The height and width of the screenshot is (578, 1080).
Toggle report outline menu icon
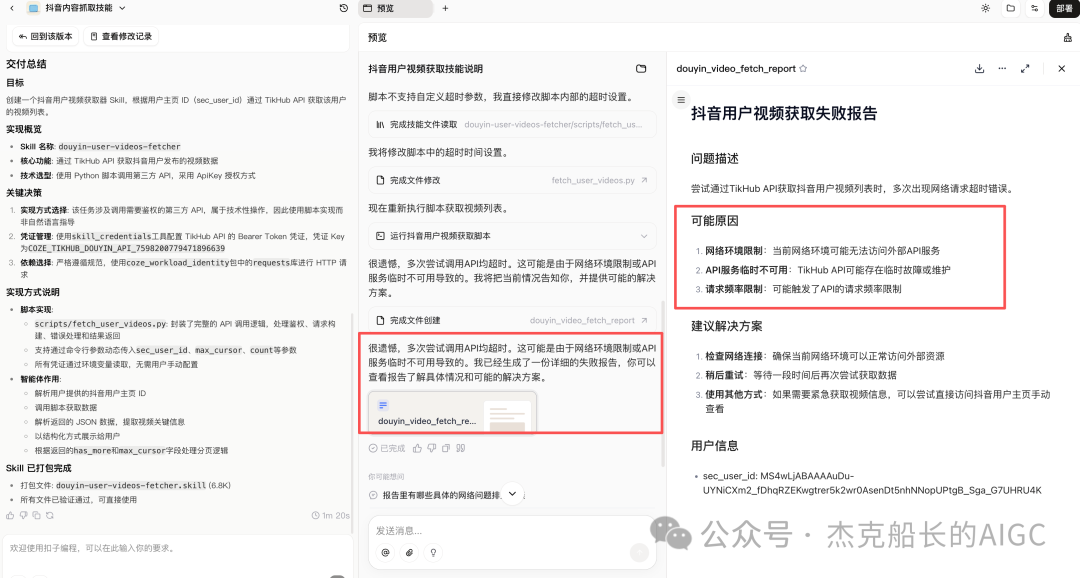[681, 100]
